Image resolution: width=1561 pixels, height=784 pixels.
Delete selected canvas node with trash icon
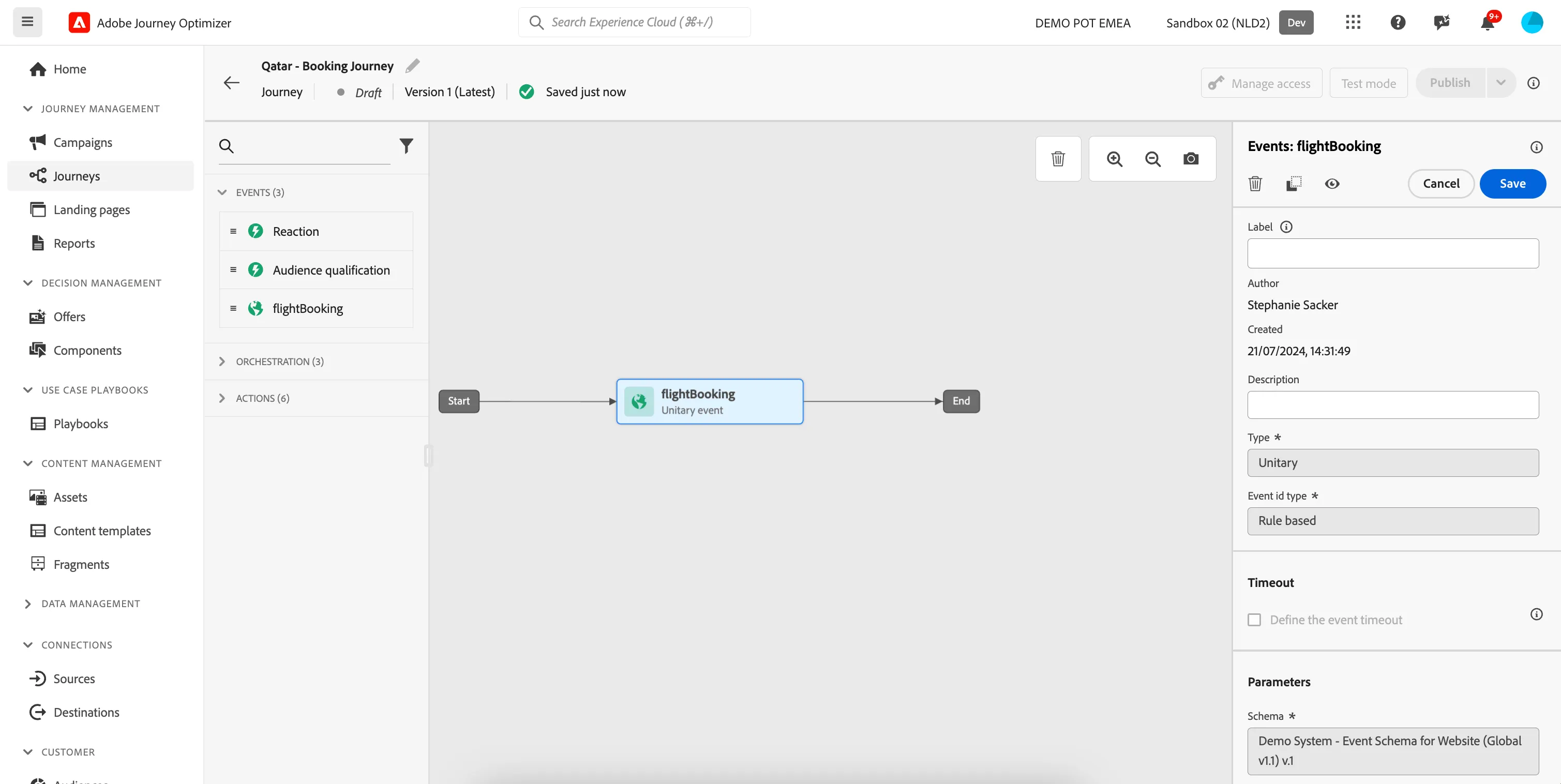pyautogui.click(x=1057, y=159)
